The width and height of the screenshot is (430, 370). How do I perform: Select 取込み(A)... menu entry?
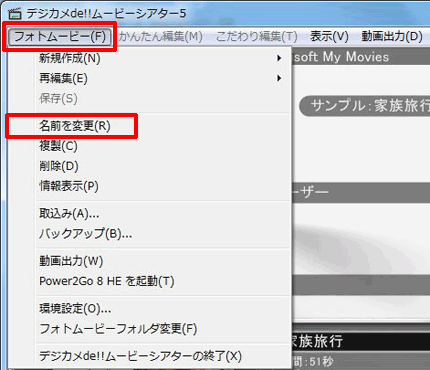(69, 214)
